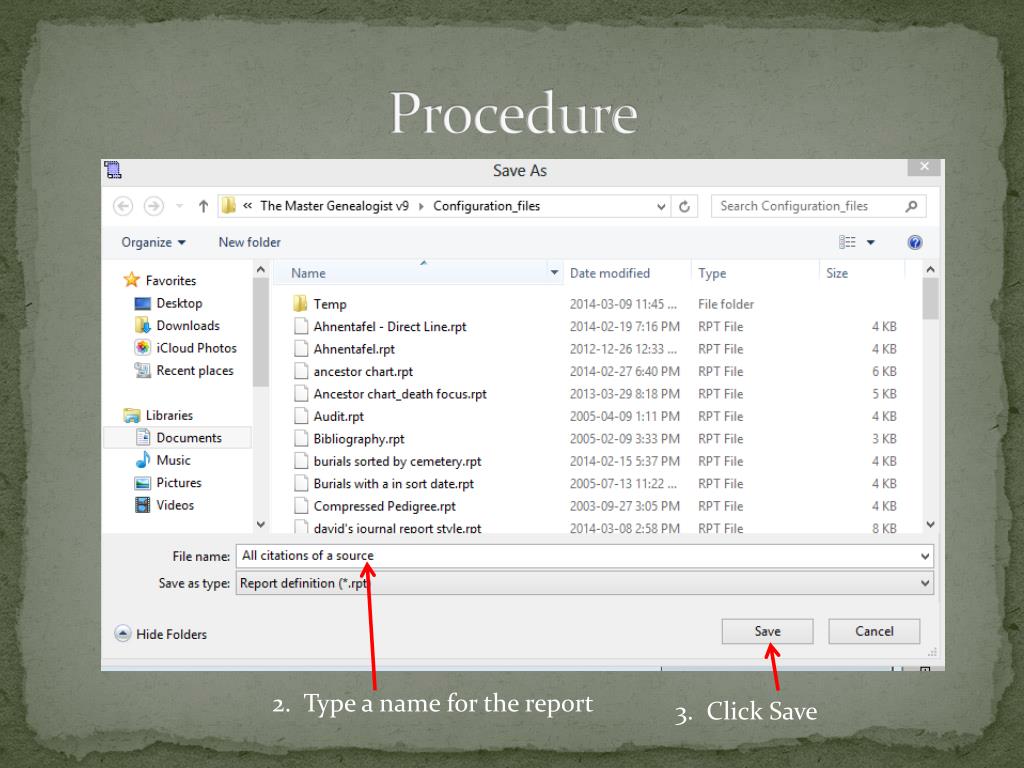Open the Help question mark icon
This screenshot has height=768, width=1024.
coord(915,242)
